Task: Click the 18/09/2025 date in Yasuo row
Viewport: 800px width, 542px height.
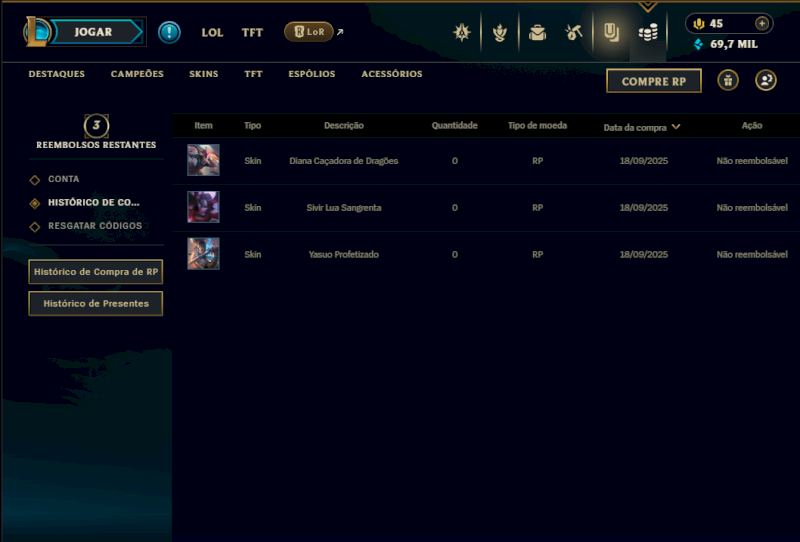Action: click(x=644, y=255)
